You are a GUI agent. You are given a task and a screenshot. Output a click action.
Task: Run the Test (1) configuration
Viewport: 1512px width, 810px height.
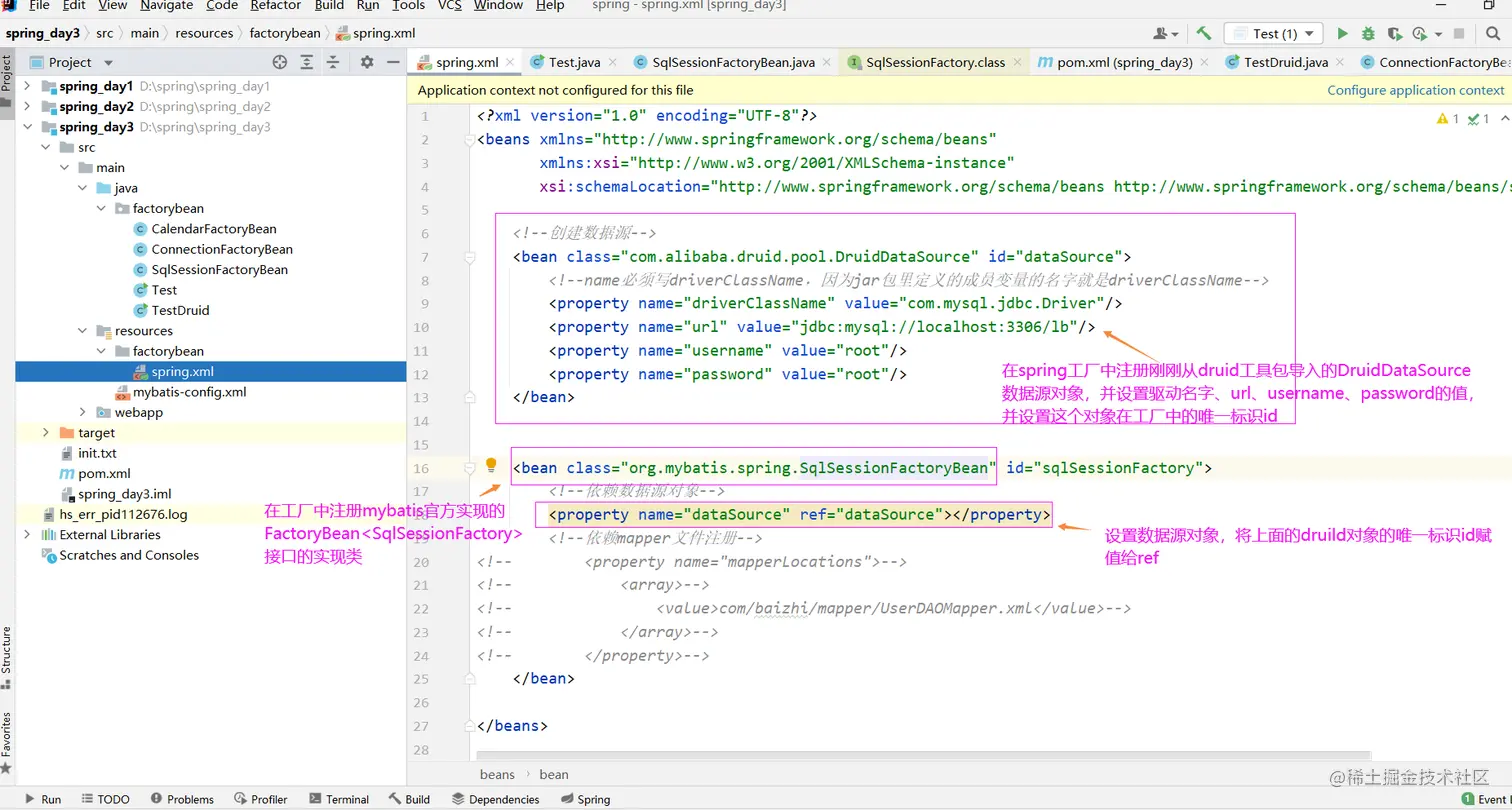click(1343, 33)
